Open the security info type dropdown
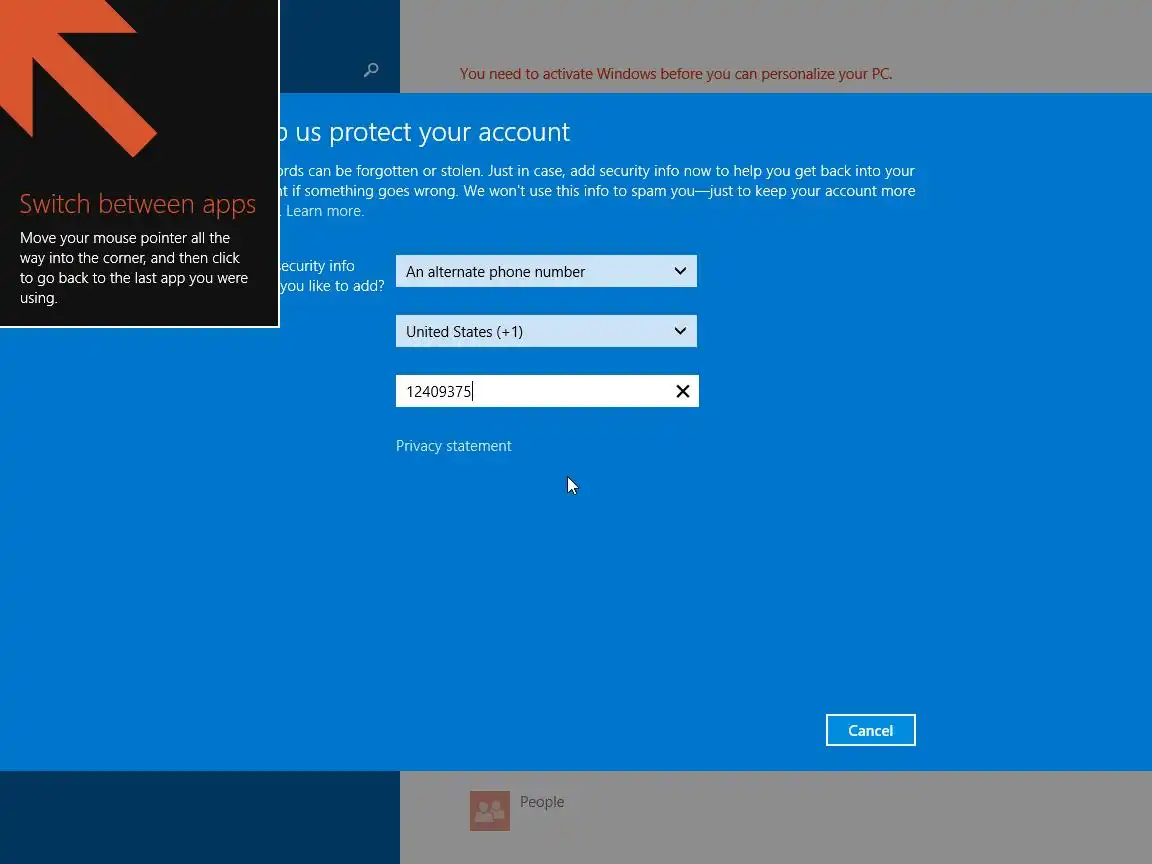Viewport: 1152px width, 864px height. click(x=546, y=271)
